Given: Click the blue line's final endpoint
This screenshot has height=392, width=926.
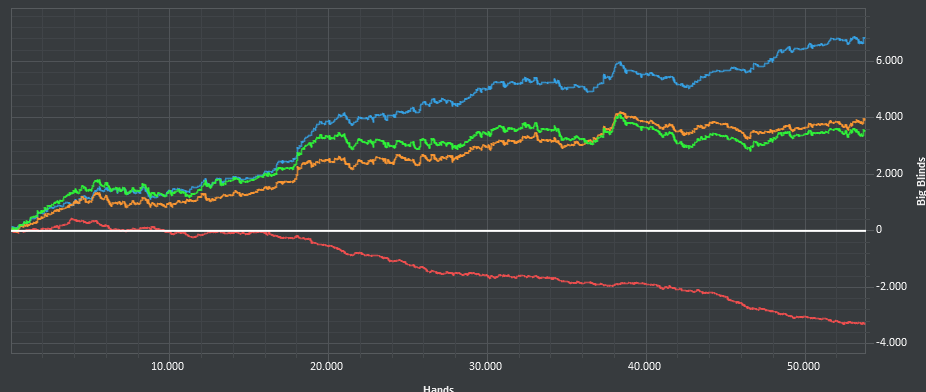Looking at the screenshot, I should point(865,39).
